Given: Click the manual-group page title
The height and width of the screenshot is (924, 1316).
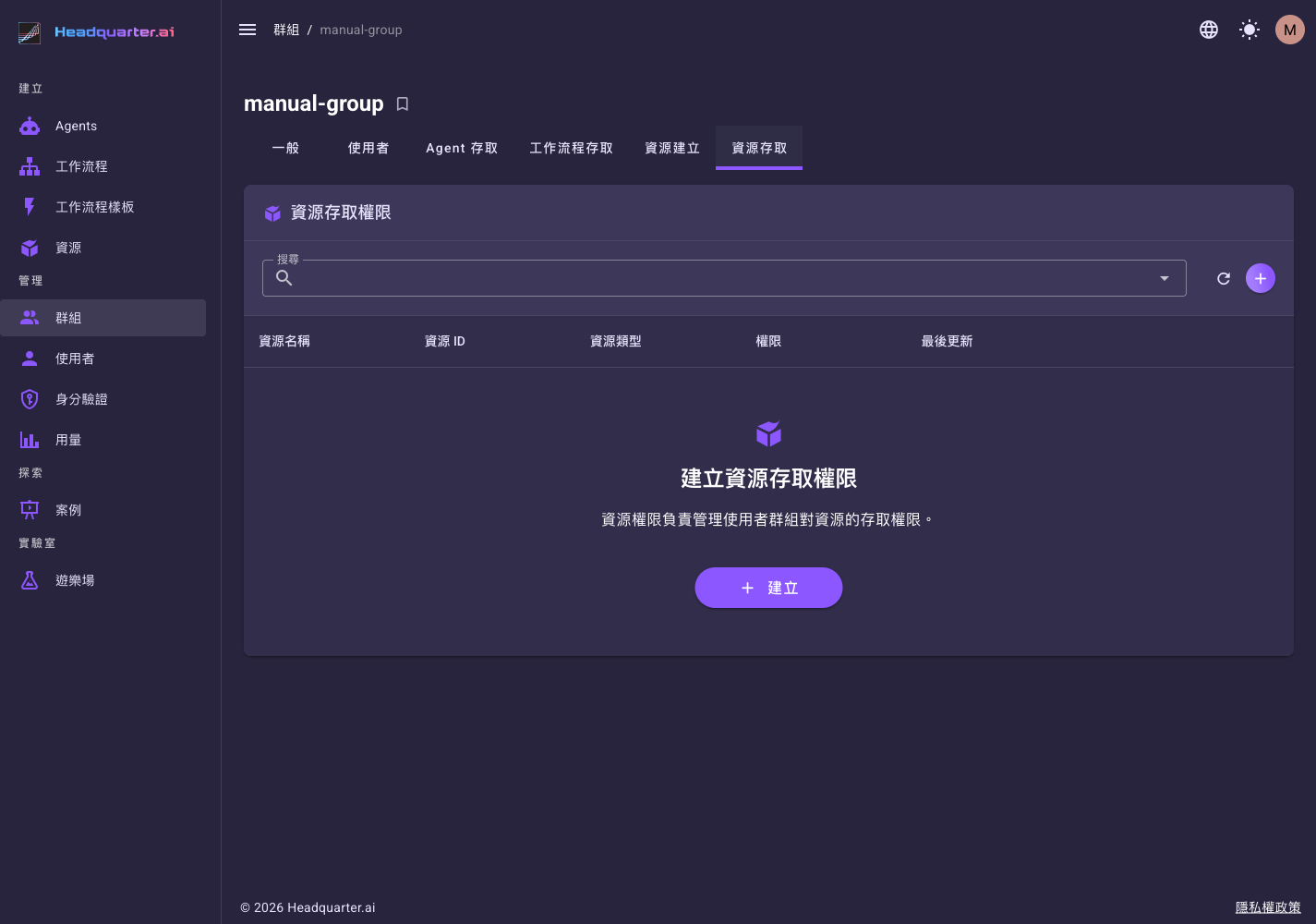Looking at the screenshot, I should (x=314, y=103).
